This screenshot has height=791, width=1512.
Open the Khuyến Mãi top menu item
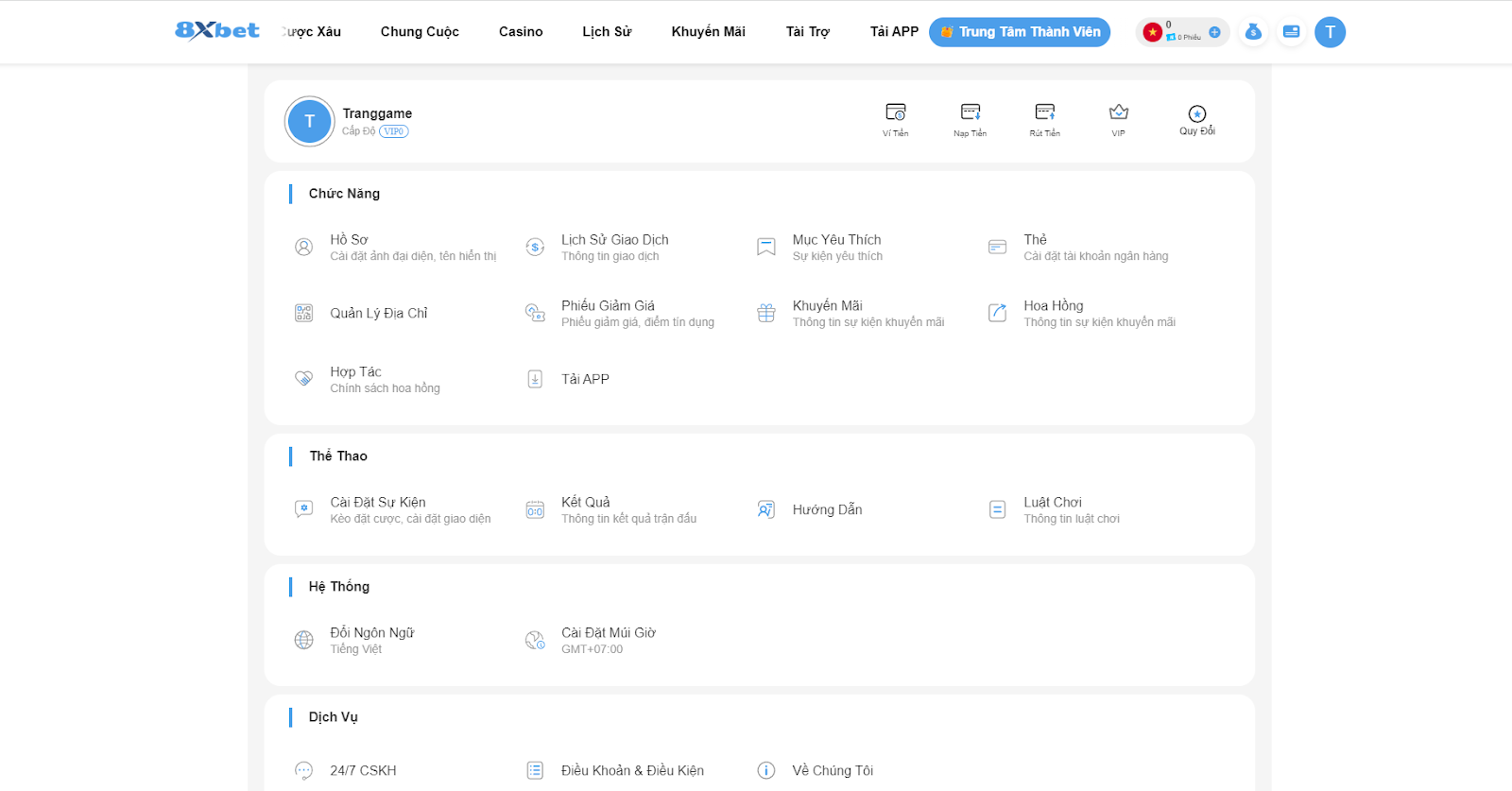709,32
